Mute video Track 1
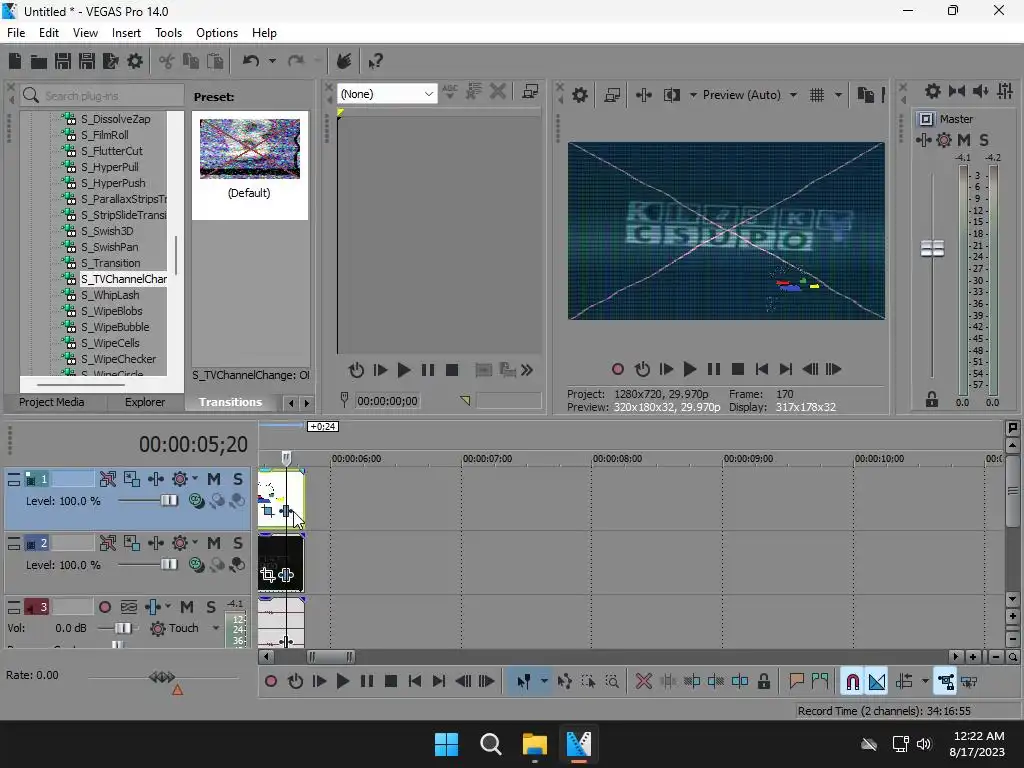This screenshot has width=1024, height=768. [214, 479]
